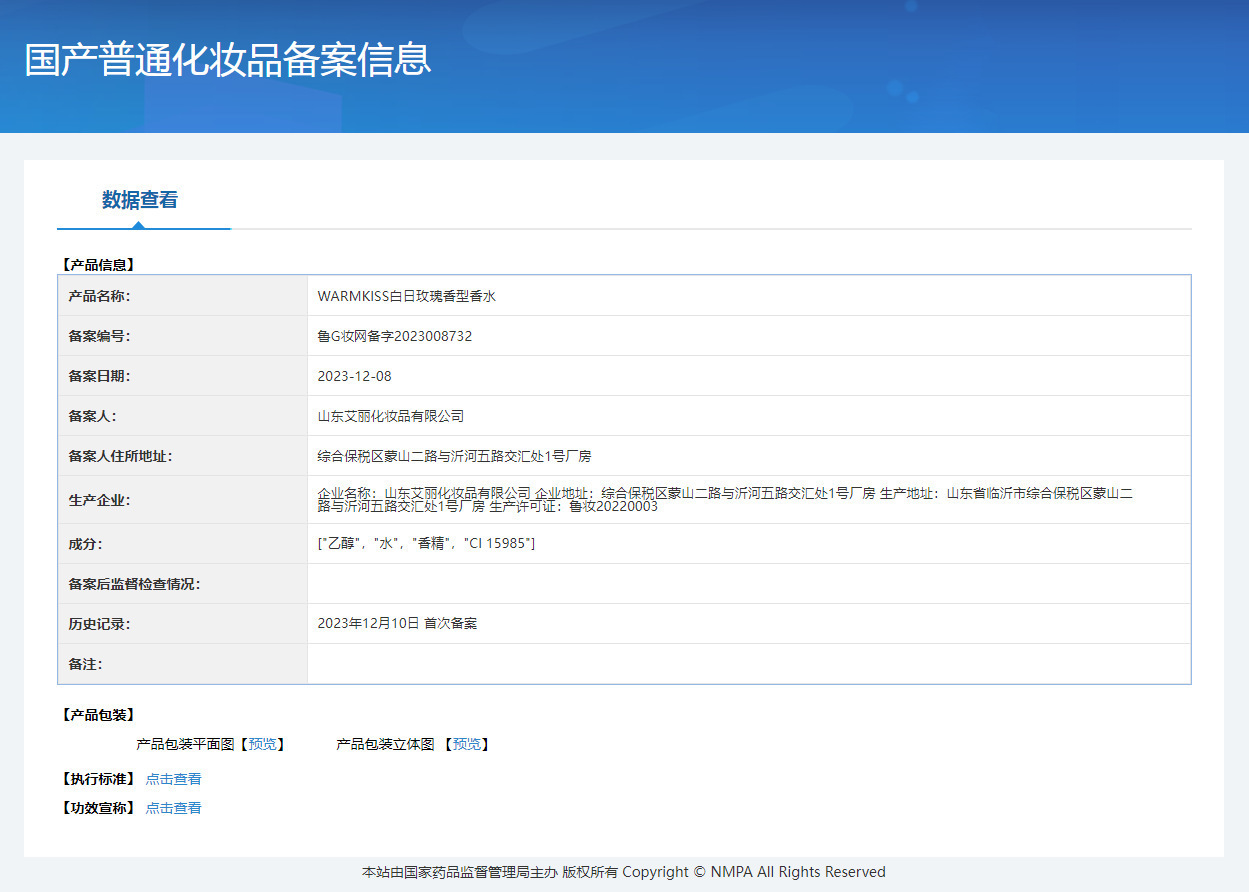This screenshot has width=1249, height=892.
Task: Select the ingredients list with CI 15985
Action: (426, 544)
